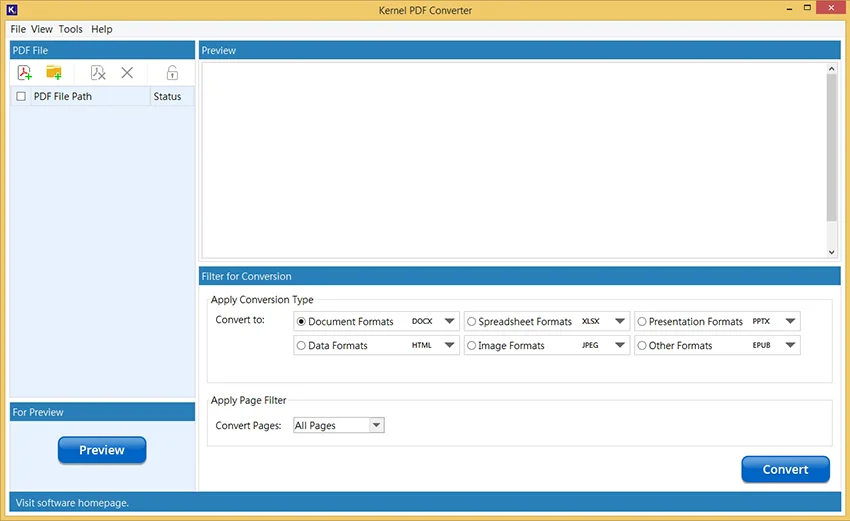Expand the PPTX presentation format dropdown
This screenshot has height=521, width=850.
tap(790, 321)
